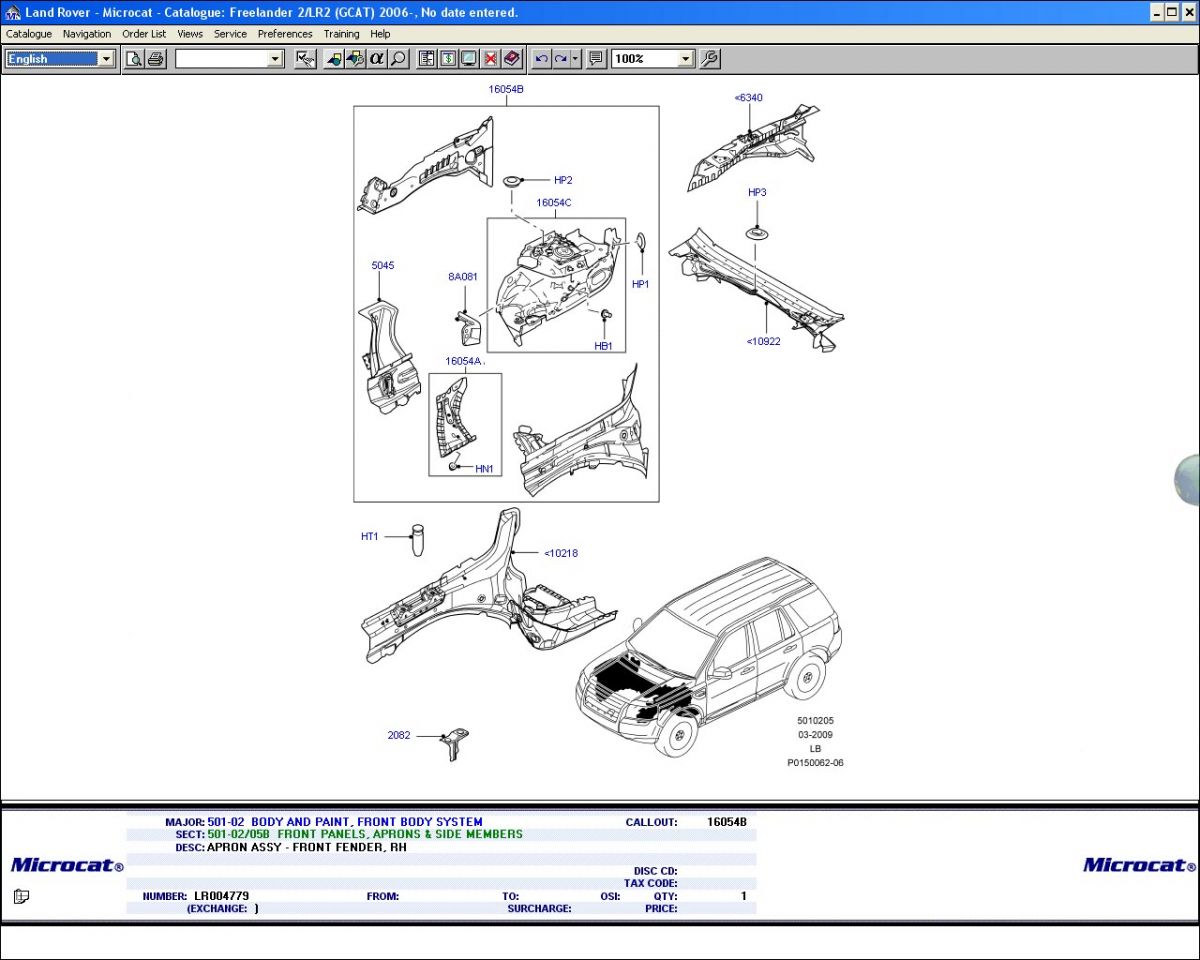Click the list panel icon
Viewport: 1200px width, 960px height.
click(x=426, y=59)
